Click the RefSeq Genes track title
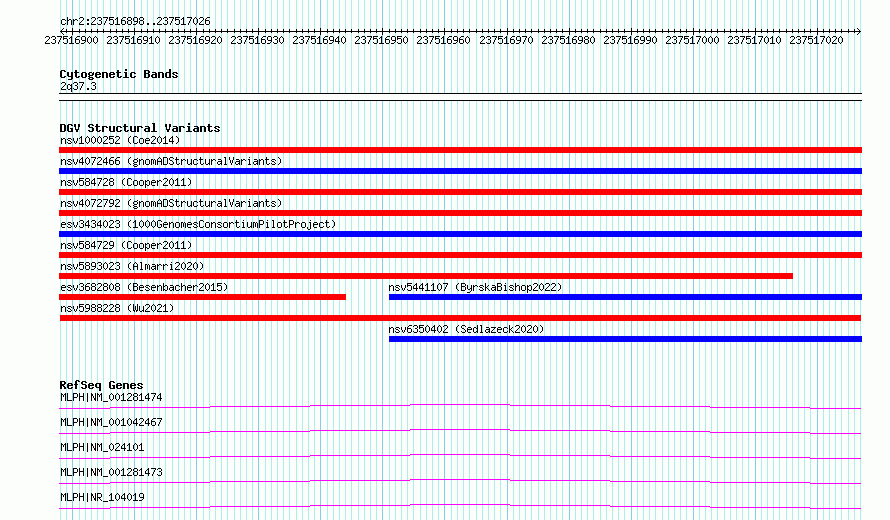Screen dimensions: 890x520 click(101, 385)
